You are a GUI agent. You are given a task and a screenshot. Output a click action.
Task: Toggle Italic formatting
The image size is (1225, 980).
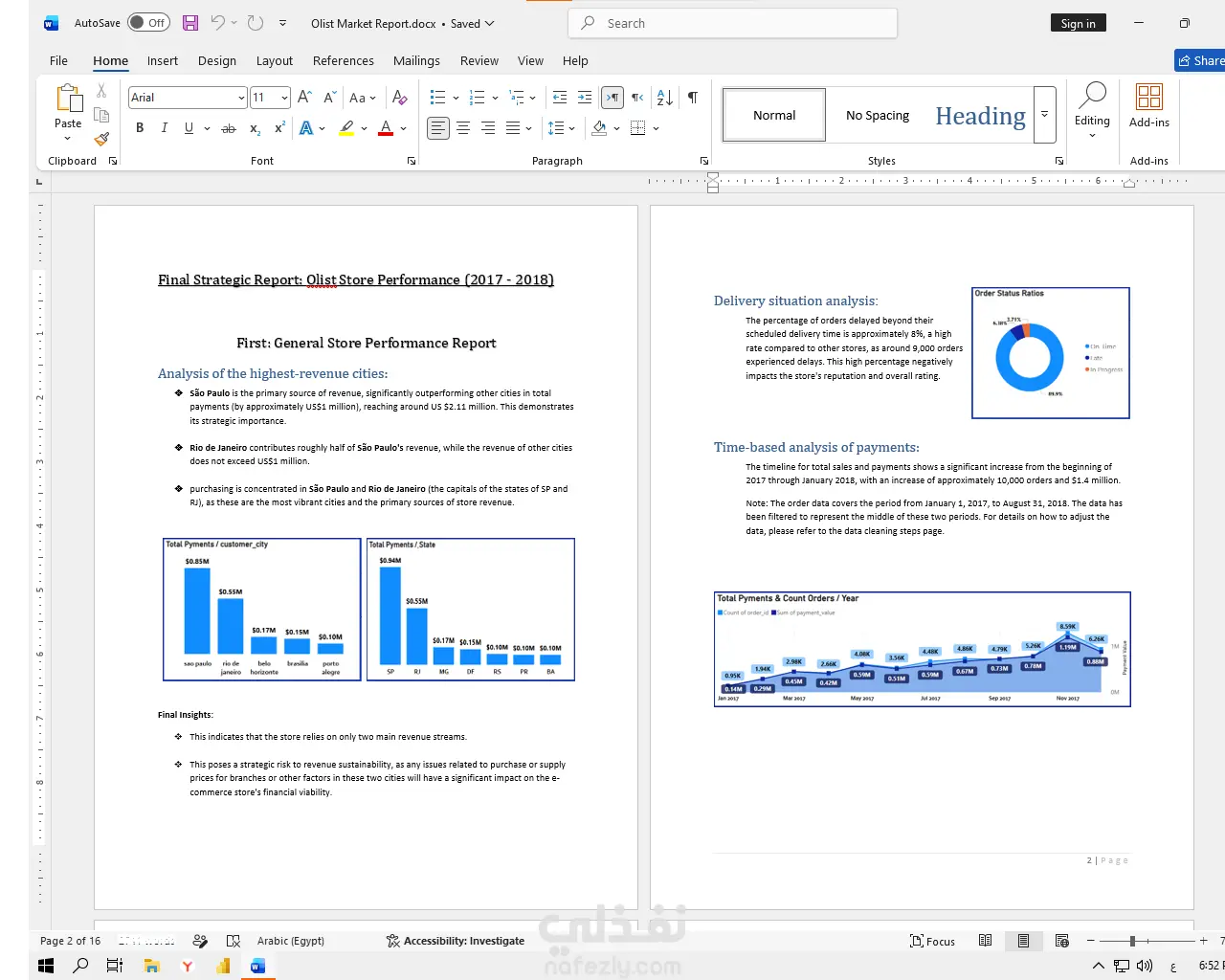[164, 127]
